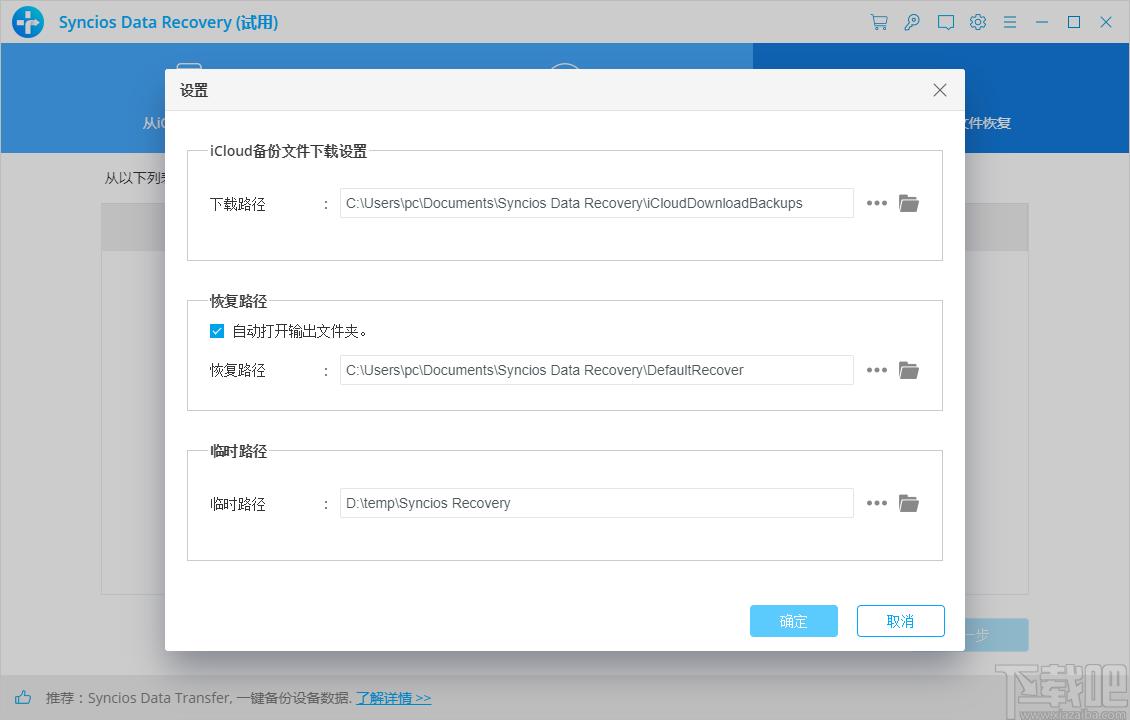1130x720 pixels.
Task: Click the key registration icon
Action: coord(912,22)
